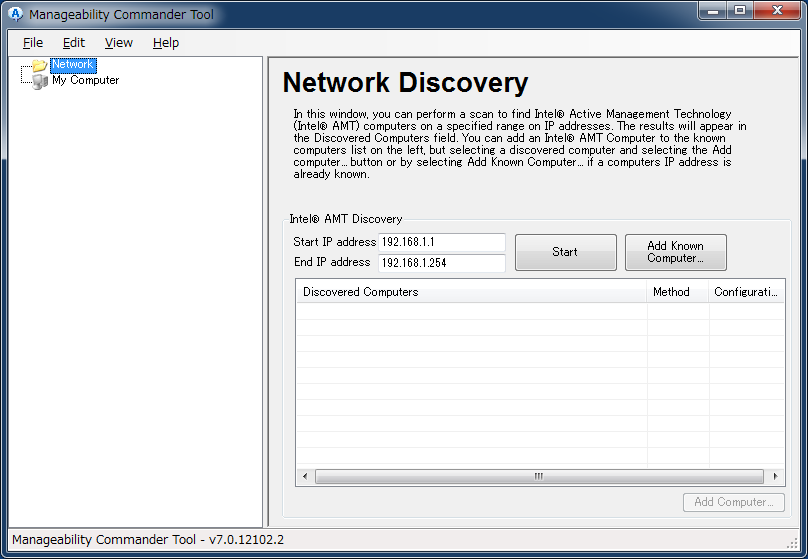This screenshot has width=808, height=559.
Task: Open the File menu
Action: tap(33, 43)
